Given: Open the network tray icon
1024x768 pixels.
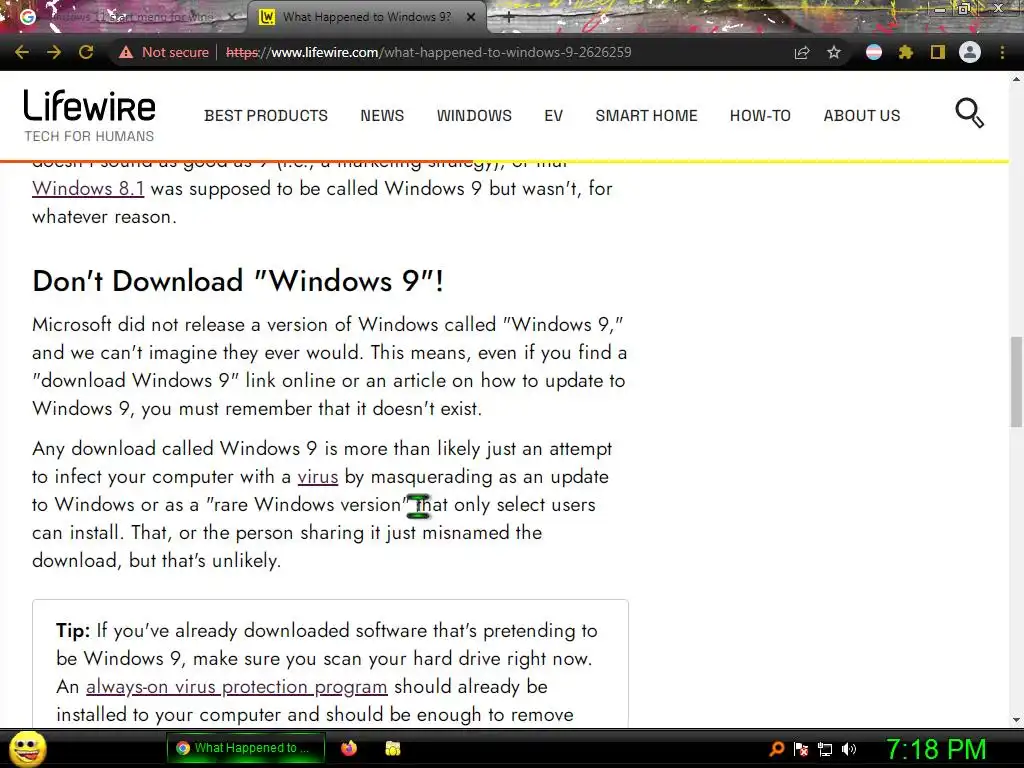Looking at the screenshot, I should click(825, 749).
